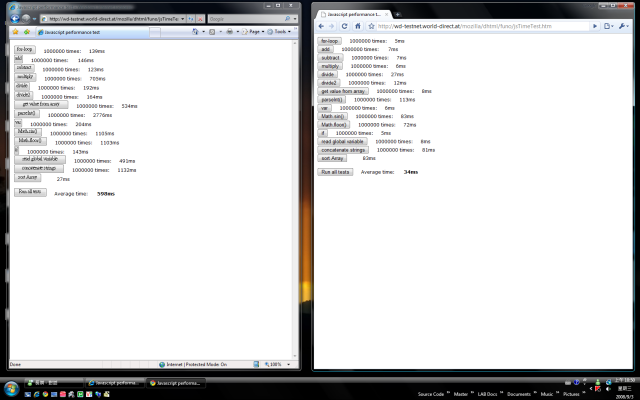
Task: Stop loading in Internet Explorer
Action: coord(200,19)
